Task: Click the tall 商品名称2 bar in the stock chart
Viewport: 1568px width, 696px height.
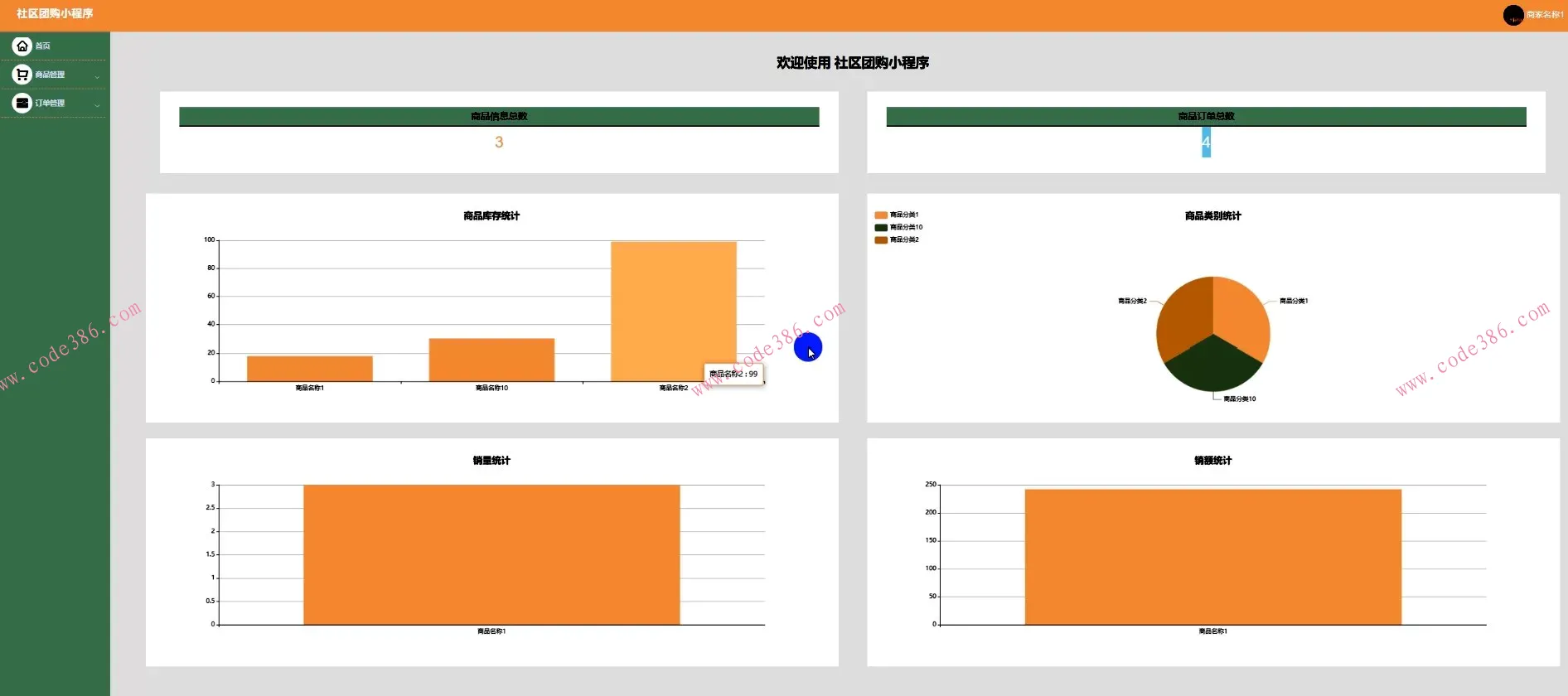Action: coord(674,312)
